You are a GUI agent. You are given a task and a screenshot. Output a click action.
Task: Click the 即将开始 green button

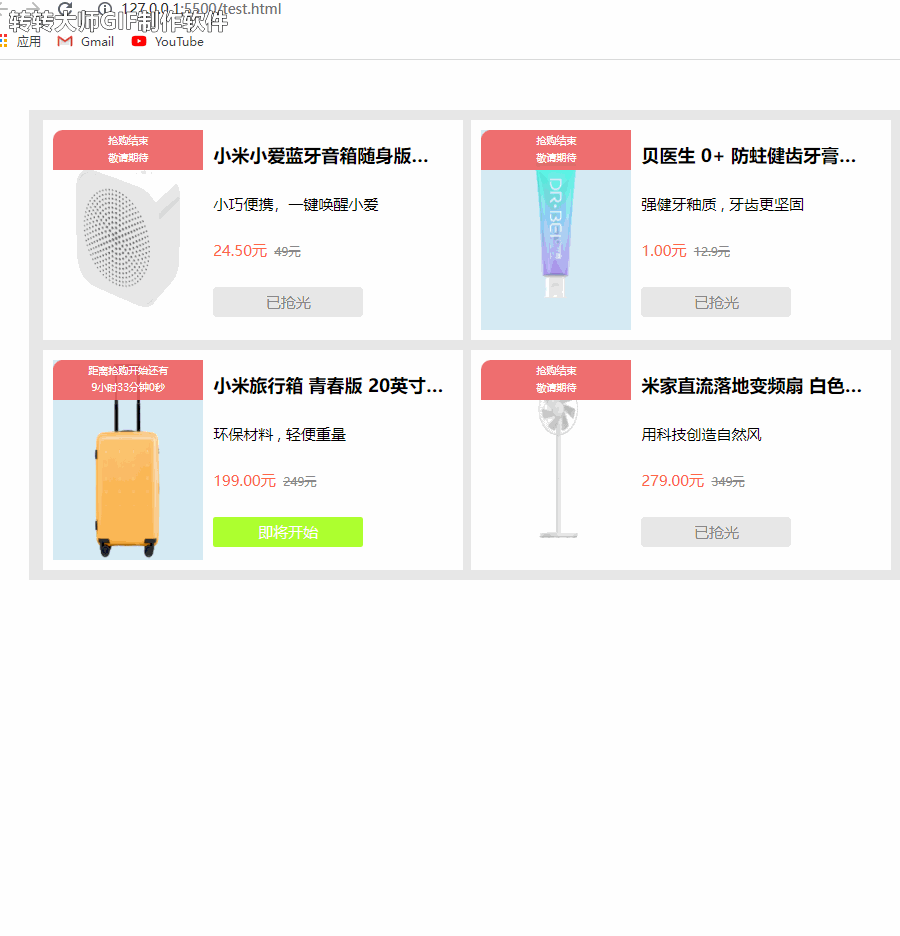tap(288, 532)
